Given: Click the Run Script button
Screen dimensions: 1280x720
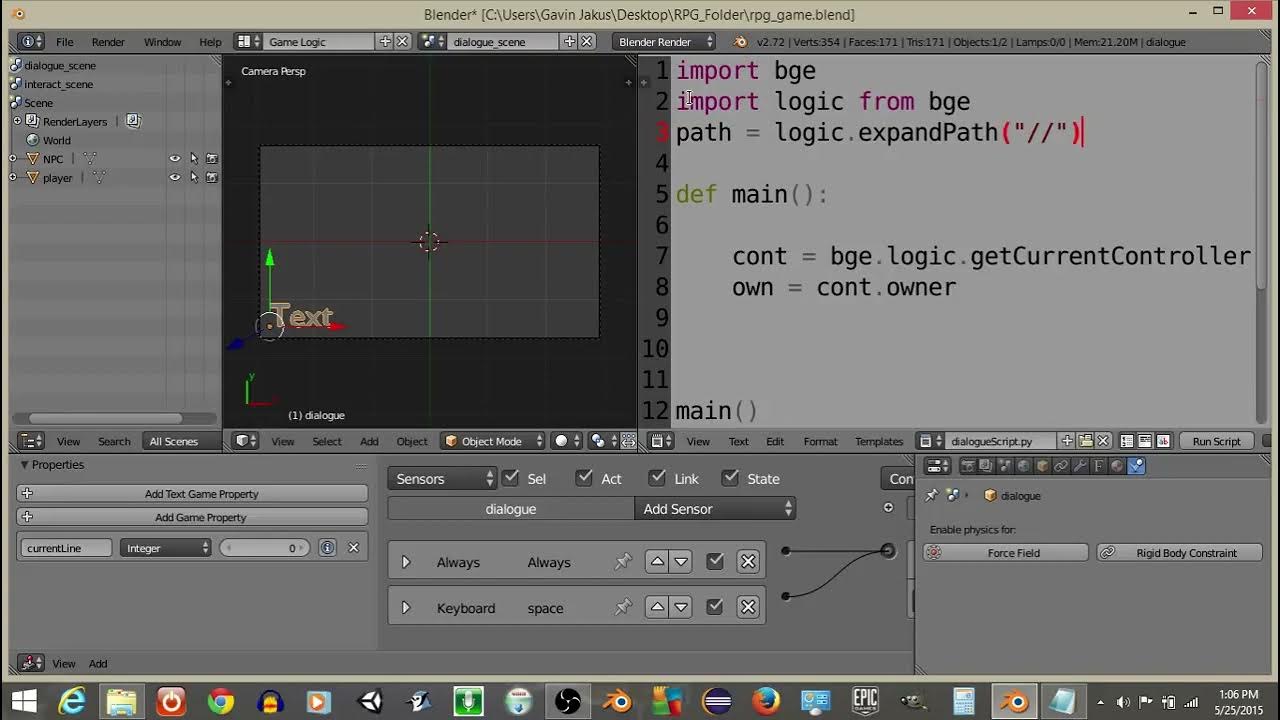Looking at the screenshot, I should (1216, 441).
